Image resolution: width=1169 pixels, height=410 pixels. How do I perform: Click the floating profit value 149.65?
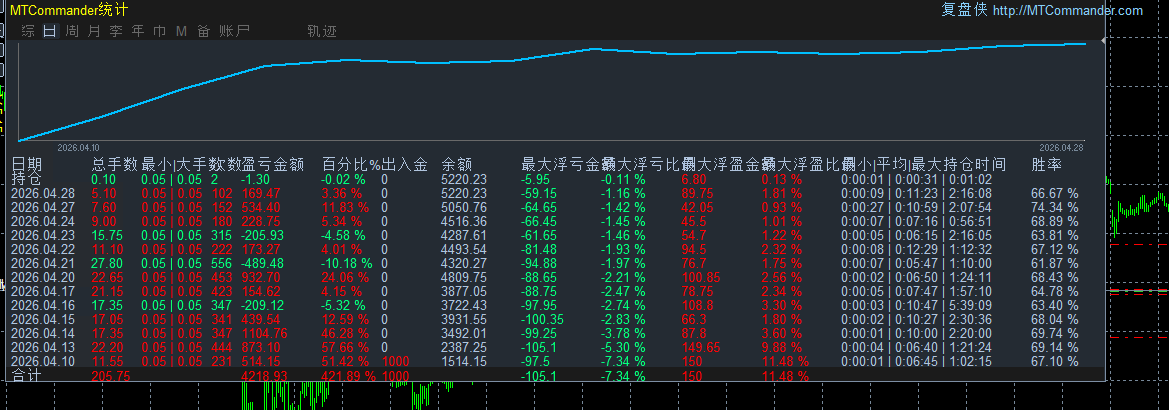click(701, 347)
